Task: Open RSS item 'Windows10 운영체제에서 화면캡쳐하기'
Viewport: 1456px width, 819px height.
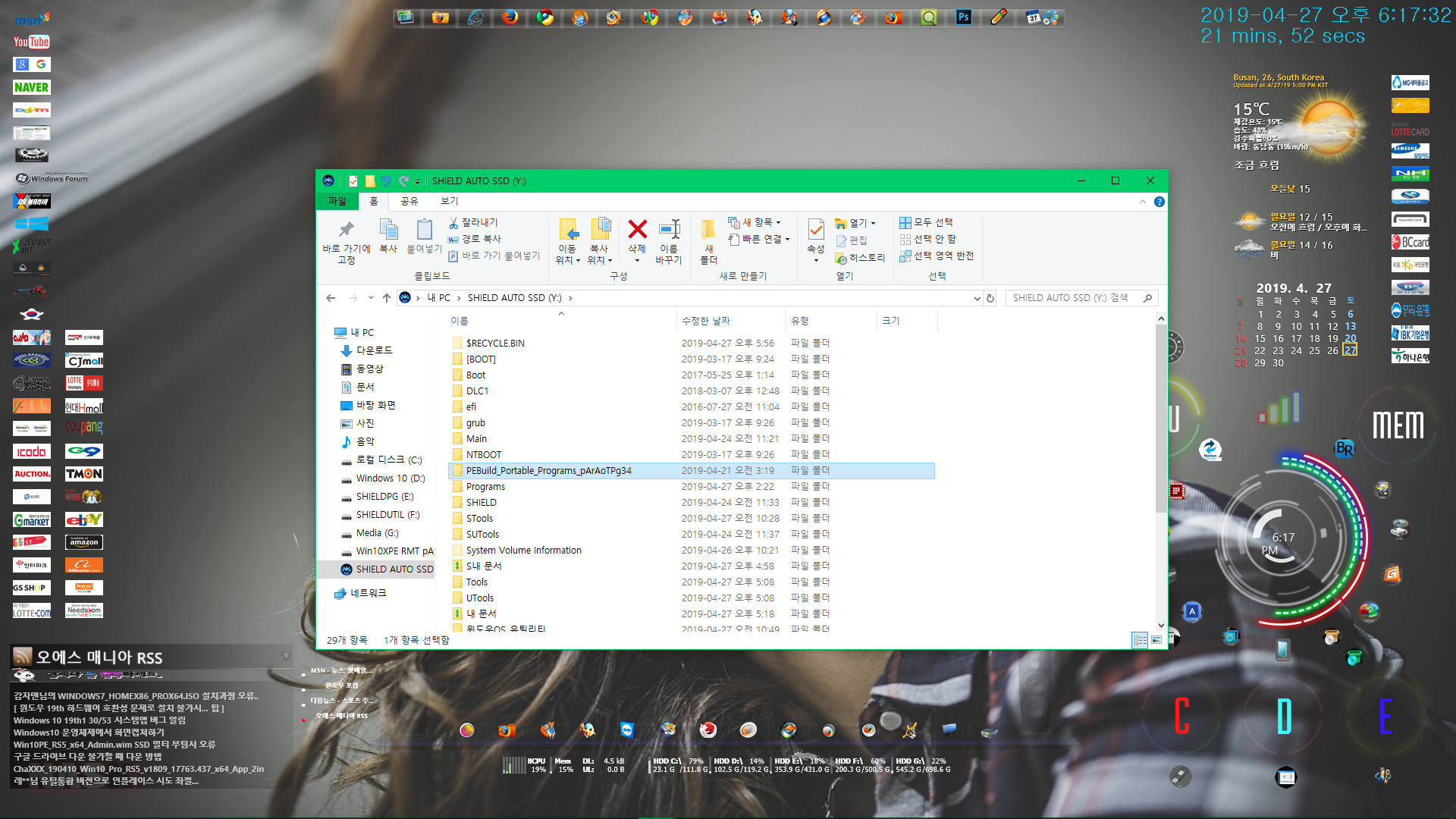Action: (89, 733)
